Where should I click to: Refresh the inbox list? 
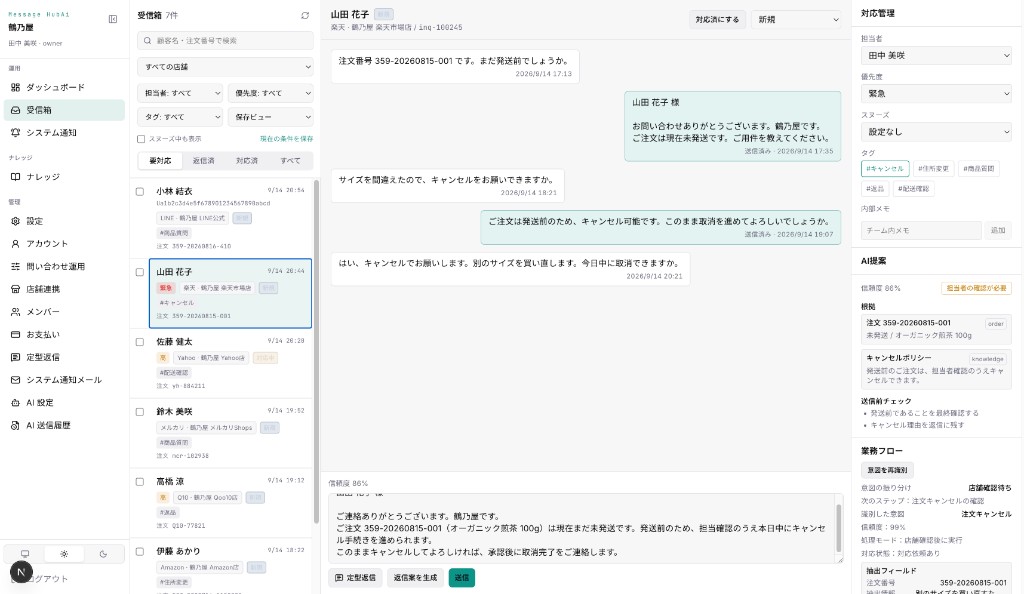click(305, 16)
